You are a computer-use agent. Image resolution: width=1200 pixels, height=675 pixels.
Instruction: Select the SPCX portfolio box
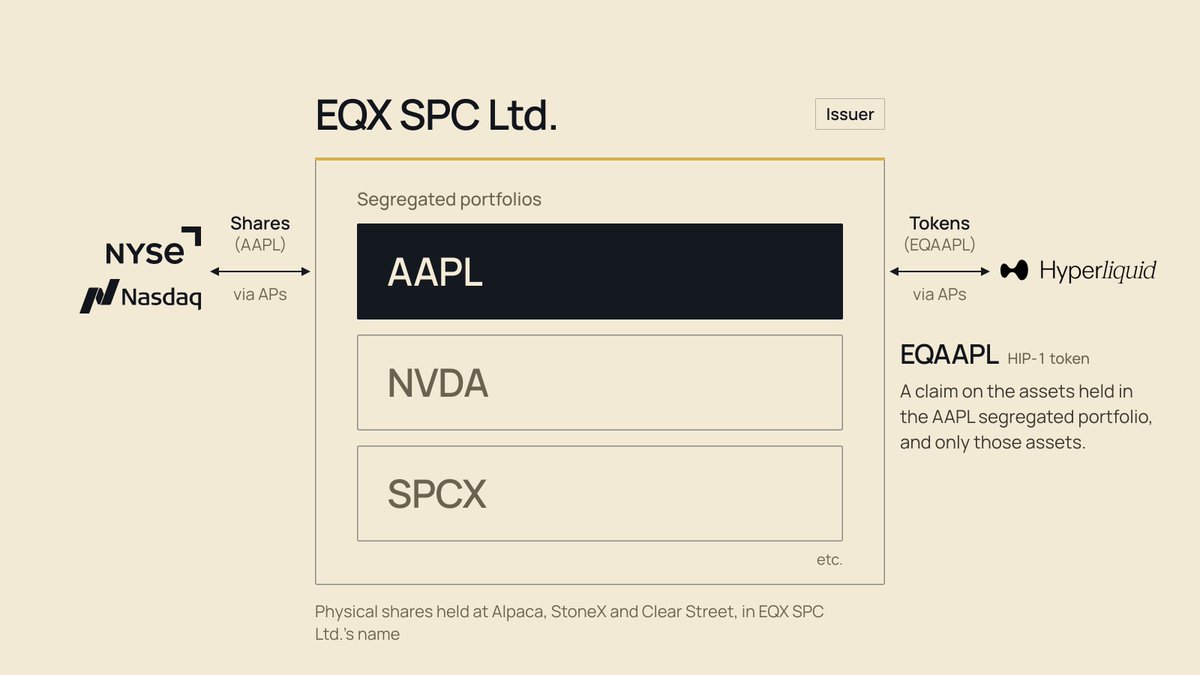point(600,493)
